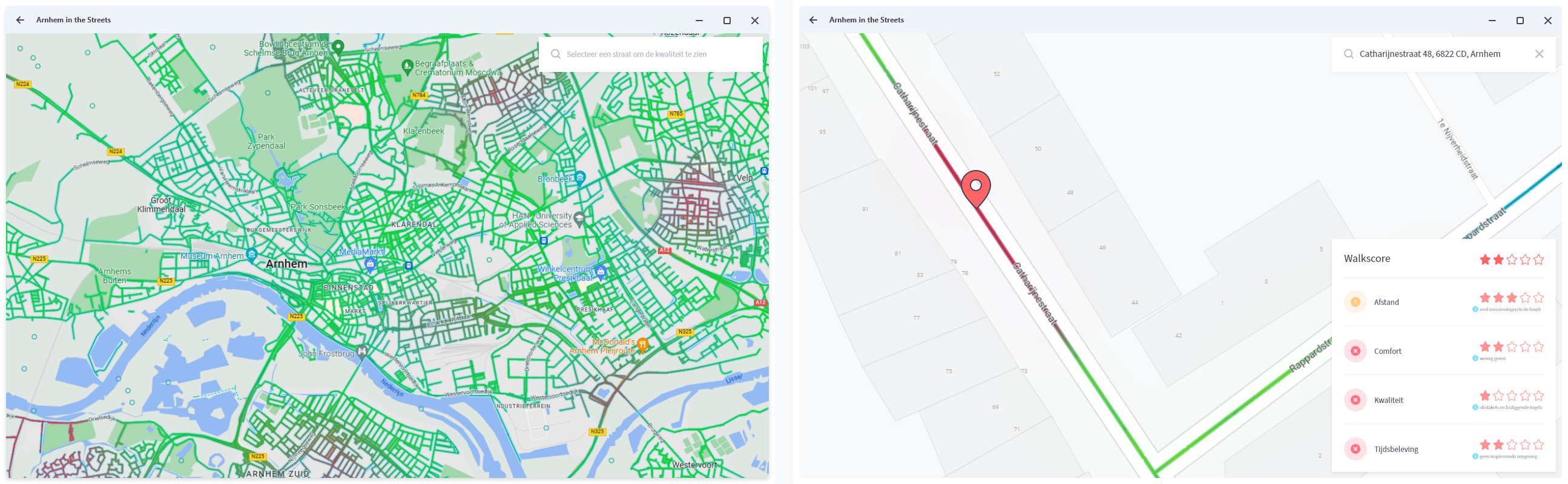Click the red cross icon next to Tijdsbeleving

(1355, 450)
